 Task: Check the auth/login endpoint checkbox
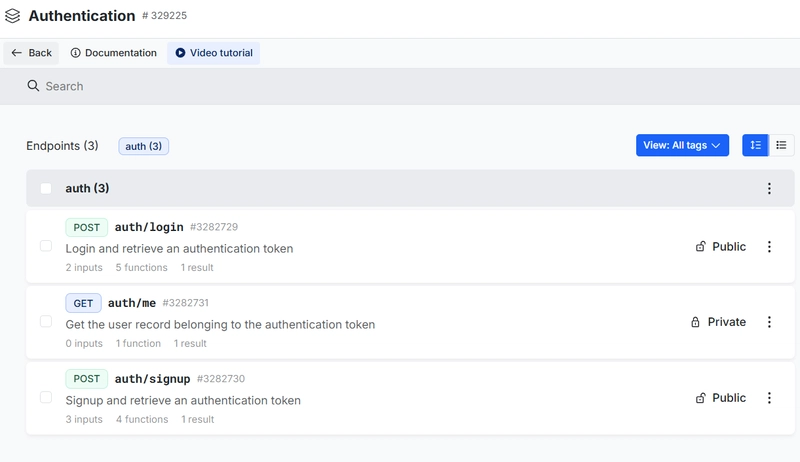coord(46,246)
